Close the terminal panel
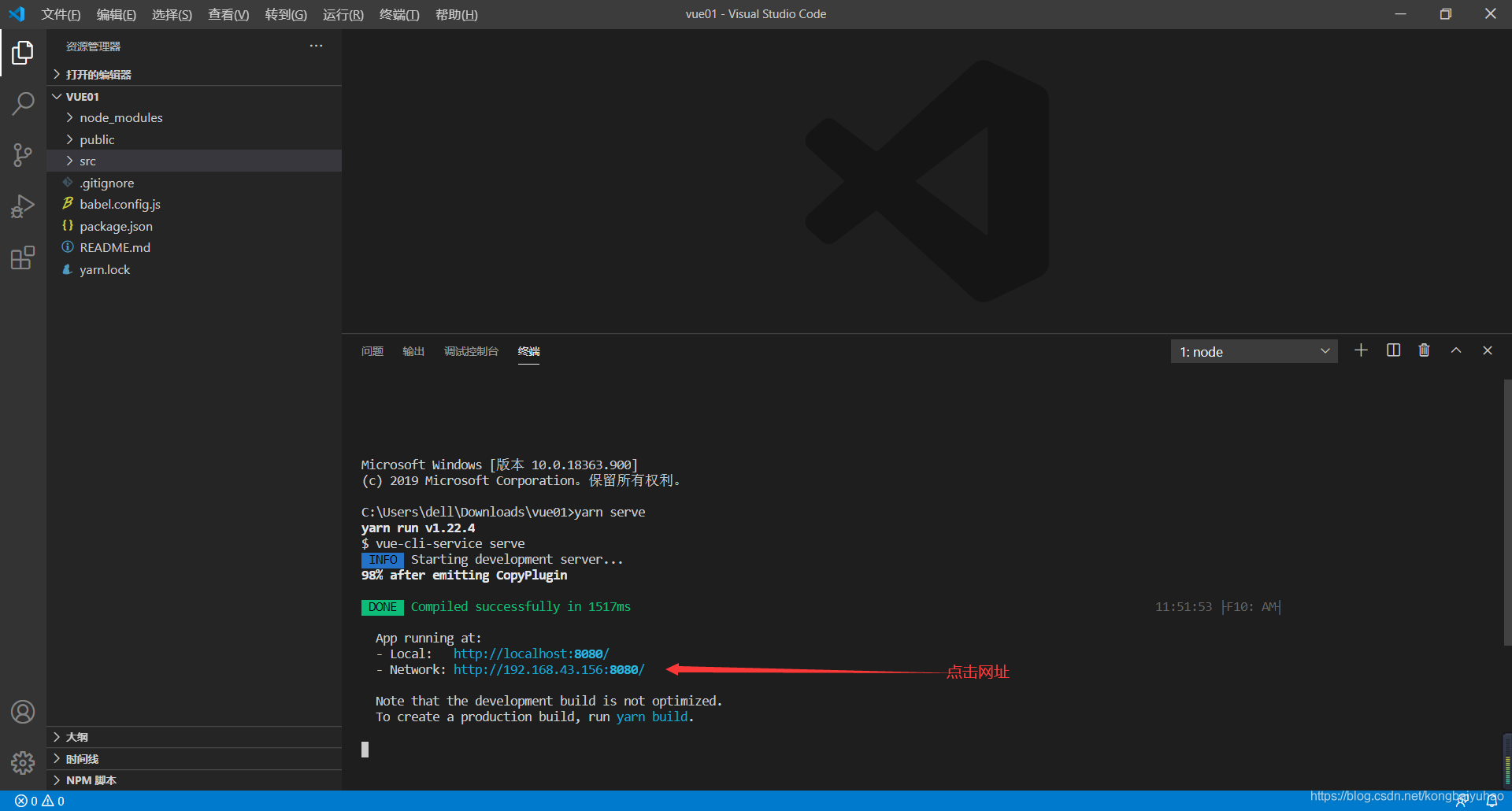 tap(1488, 350)
